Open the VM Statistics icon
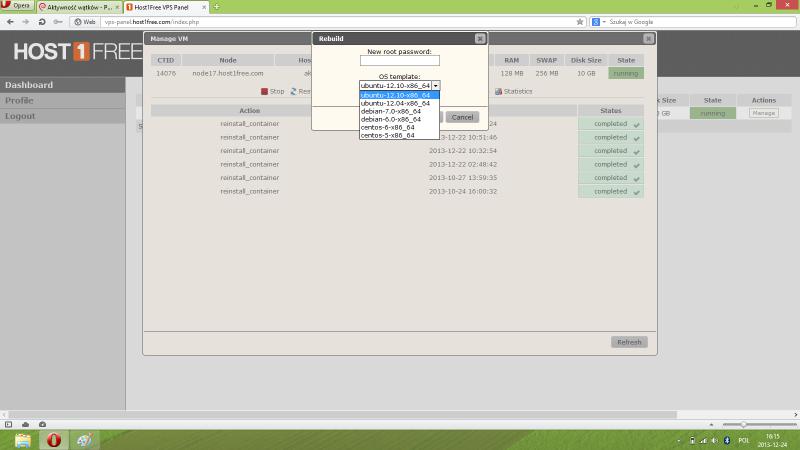This screenshot has width=800, height=450. [498, 91]
